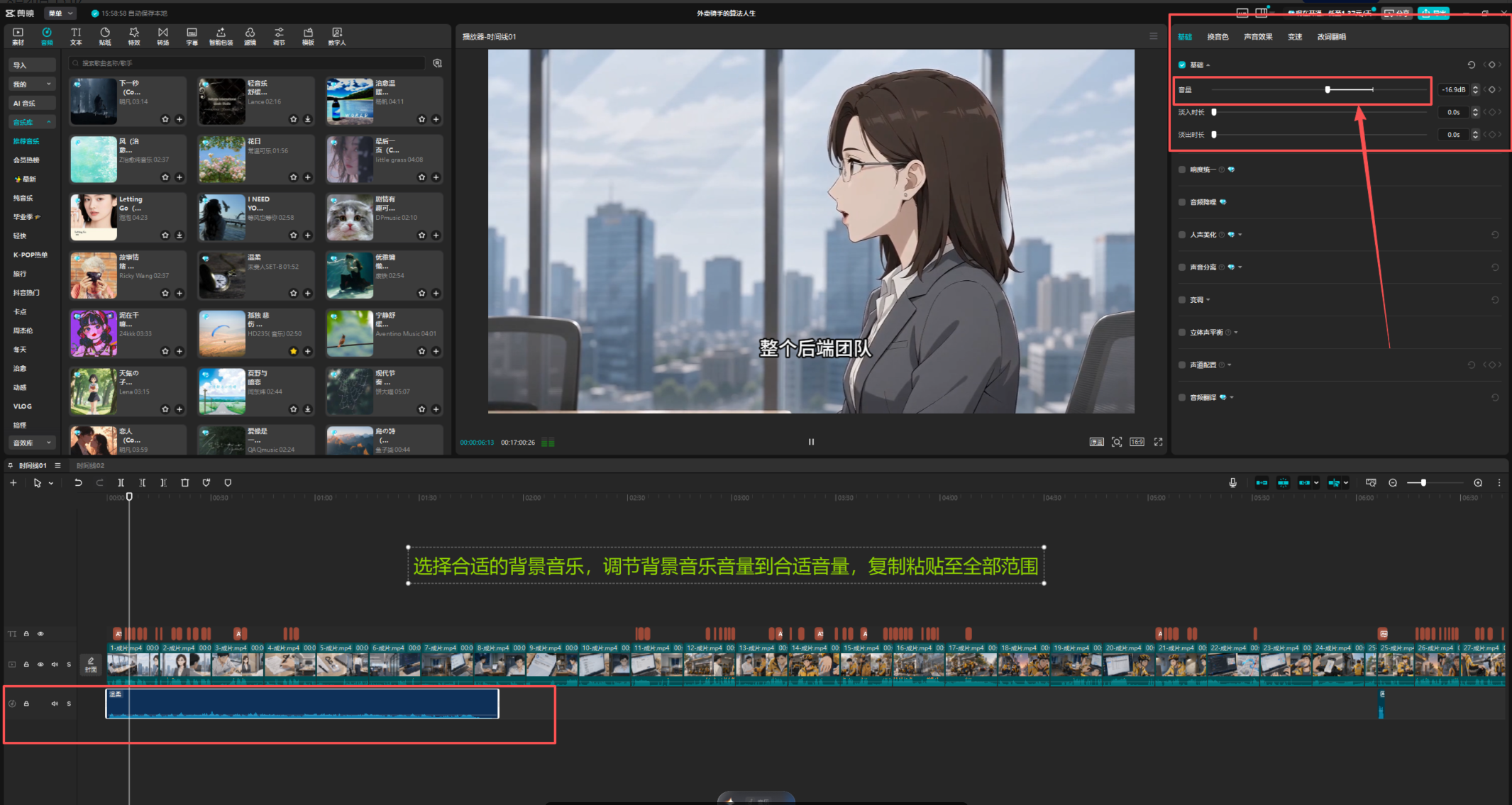
Task: Open the 素材 media panel
Action: (x=18, y=36)
